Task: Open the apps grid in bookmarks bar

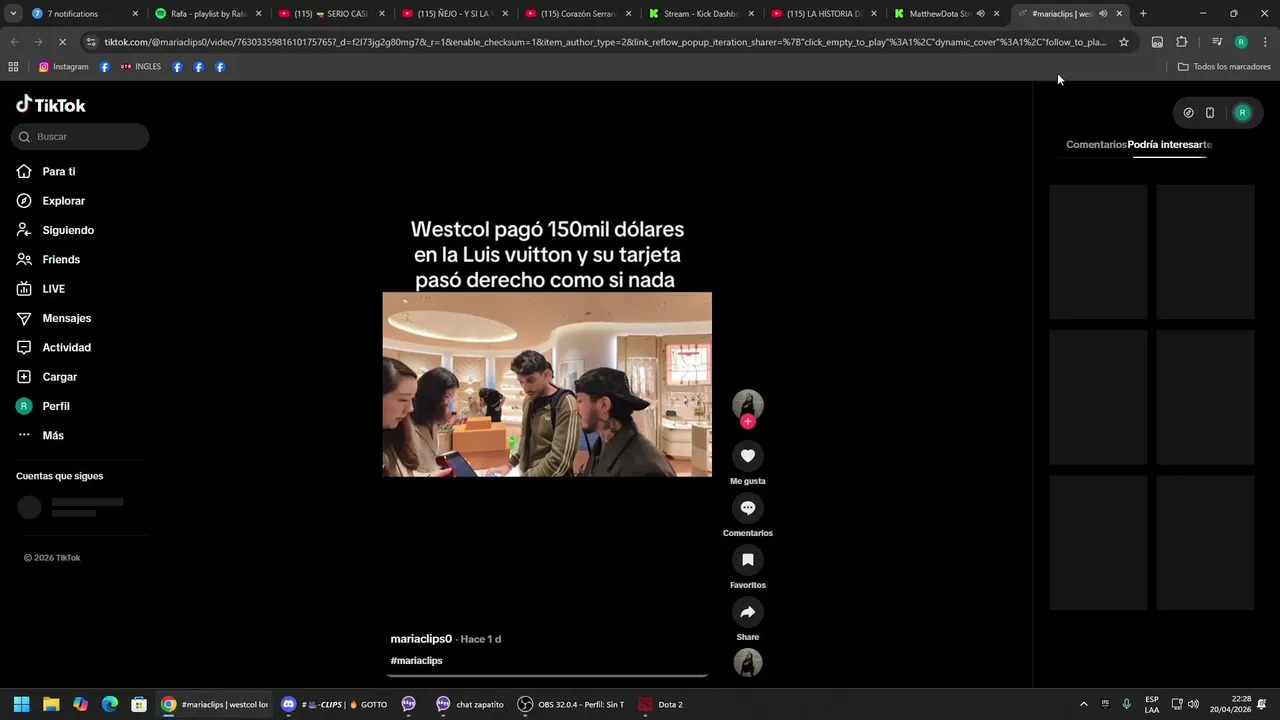Action: [x=13, y=67]
